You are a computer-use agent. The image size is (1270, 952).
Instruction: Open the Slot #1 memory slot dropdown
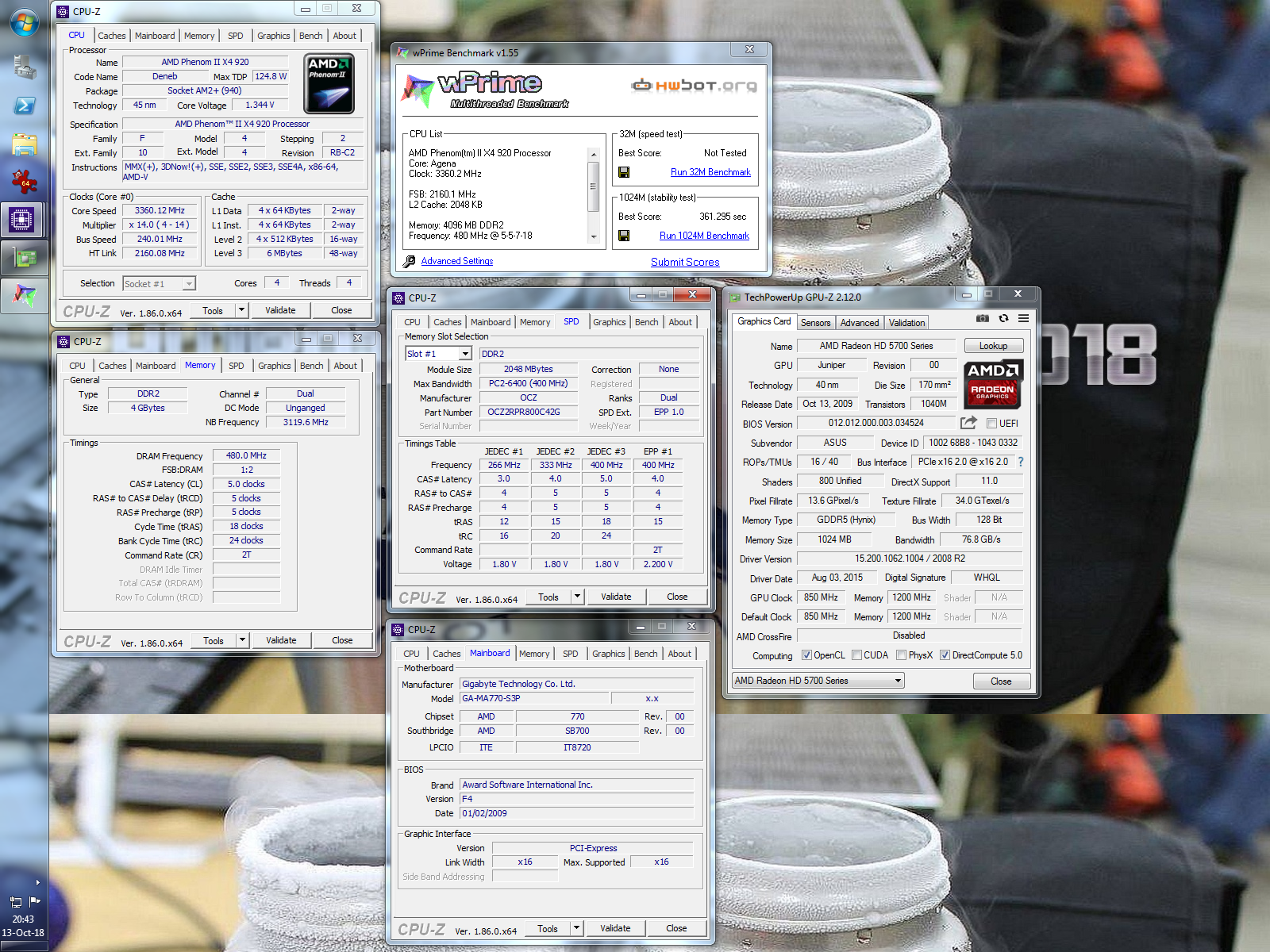pyautogui.click(x=438, y=354)
